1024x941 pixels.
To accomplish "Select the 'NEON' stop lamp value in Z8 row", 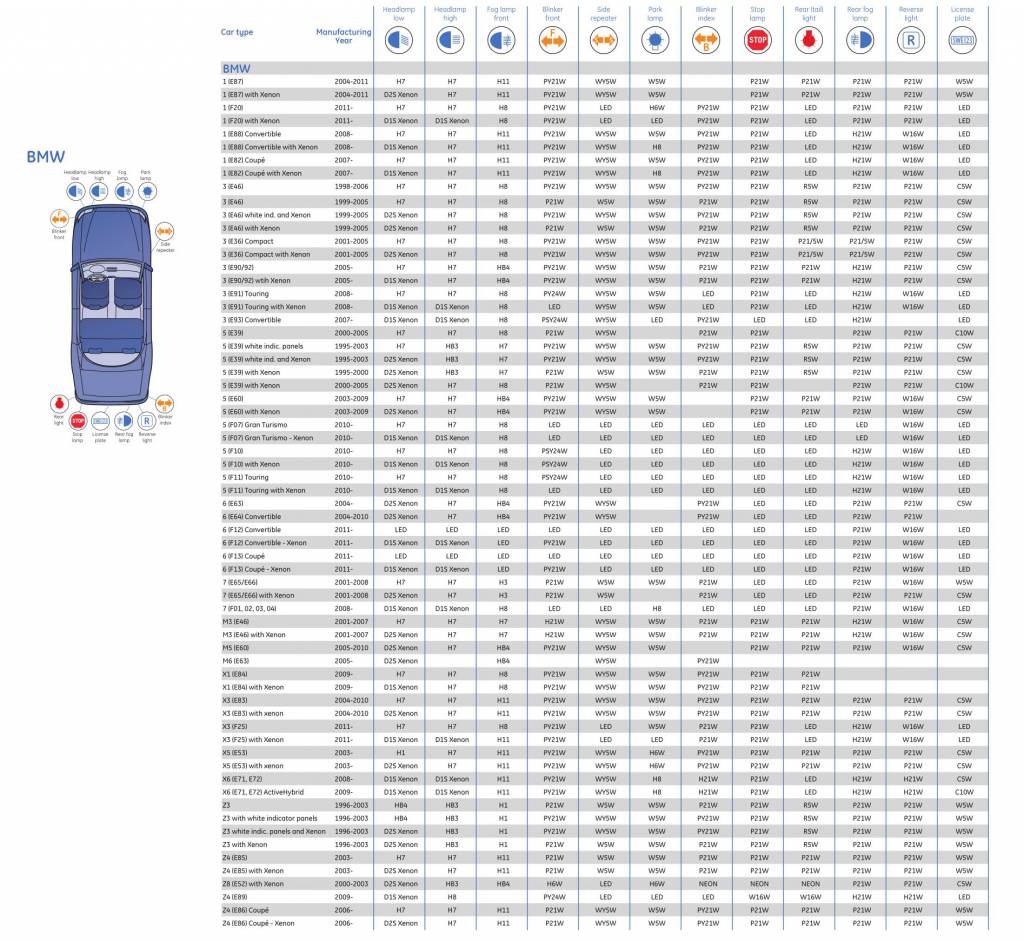I will pyautogui.click(x=760, y=884).
